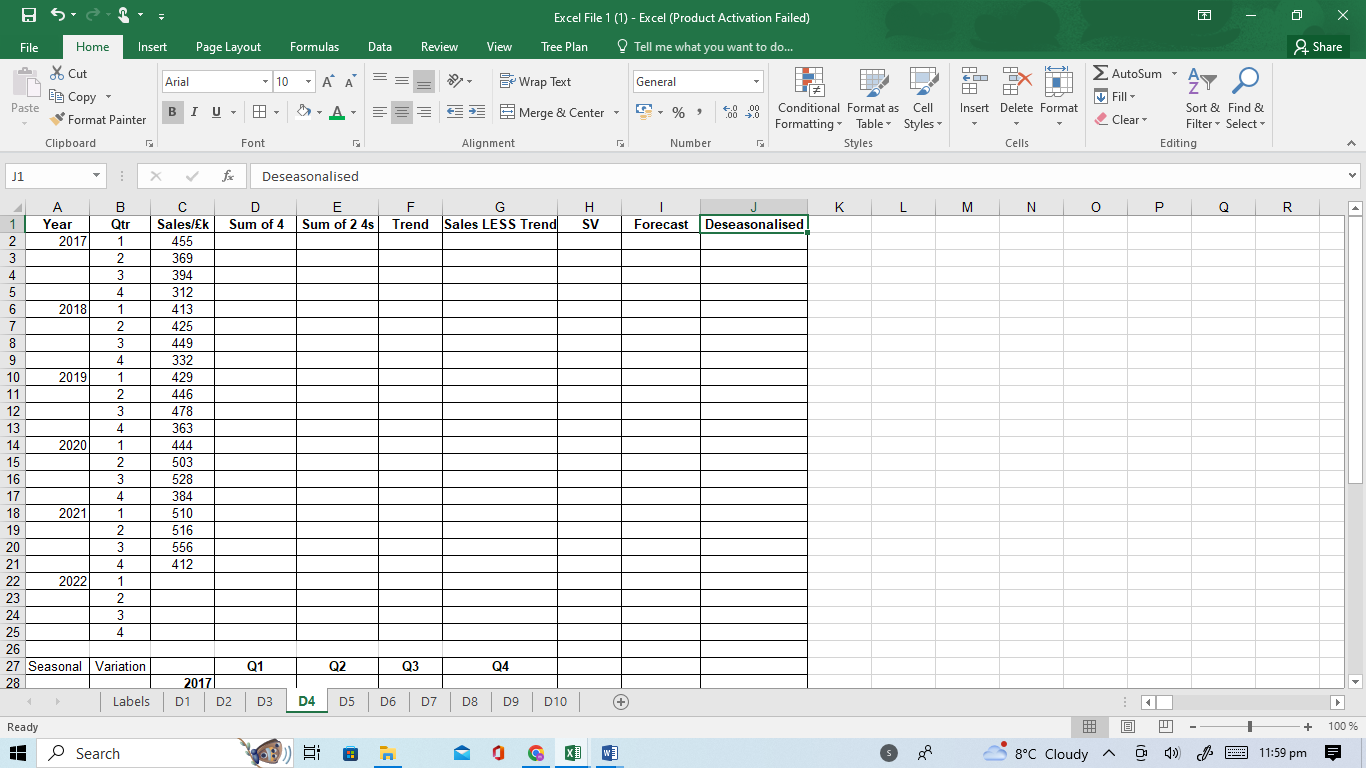Click the Save icon in quick access toolbar
The width and height of the screenshot is (1366, 768).
pos(29,16)
